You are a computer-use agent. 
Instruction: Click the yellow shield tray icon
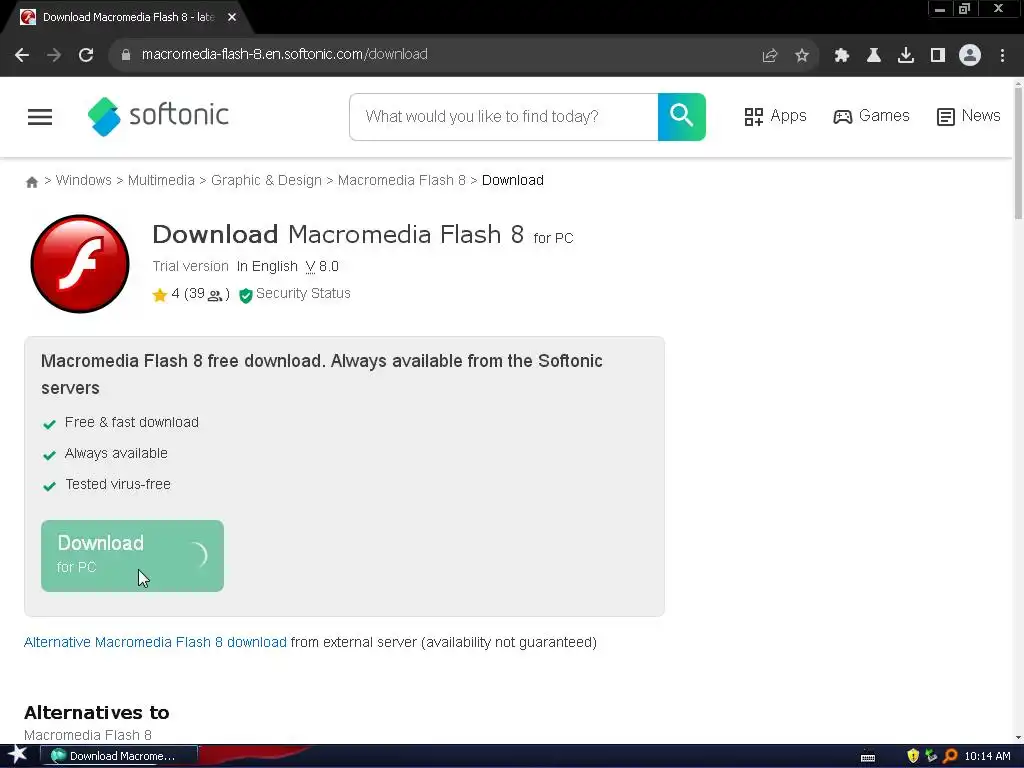913,756
